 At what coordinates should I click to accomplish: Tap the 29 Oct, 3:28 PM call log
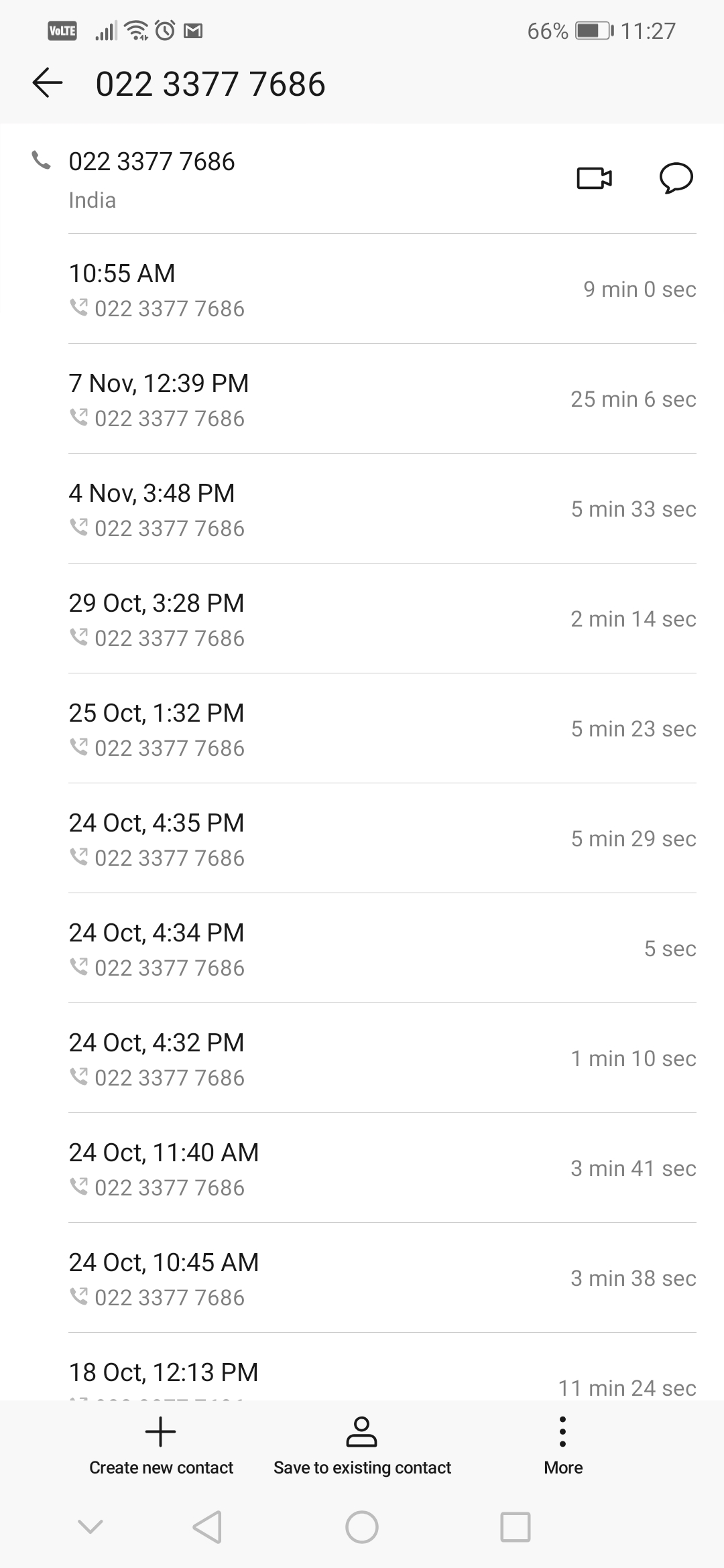(x=382, y=619)
